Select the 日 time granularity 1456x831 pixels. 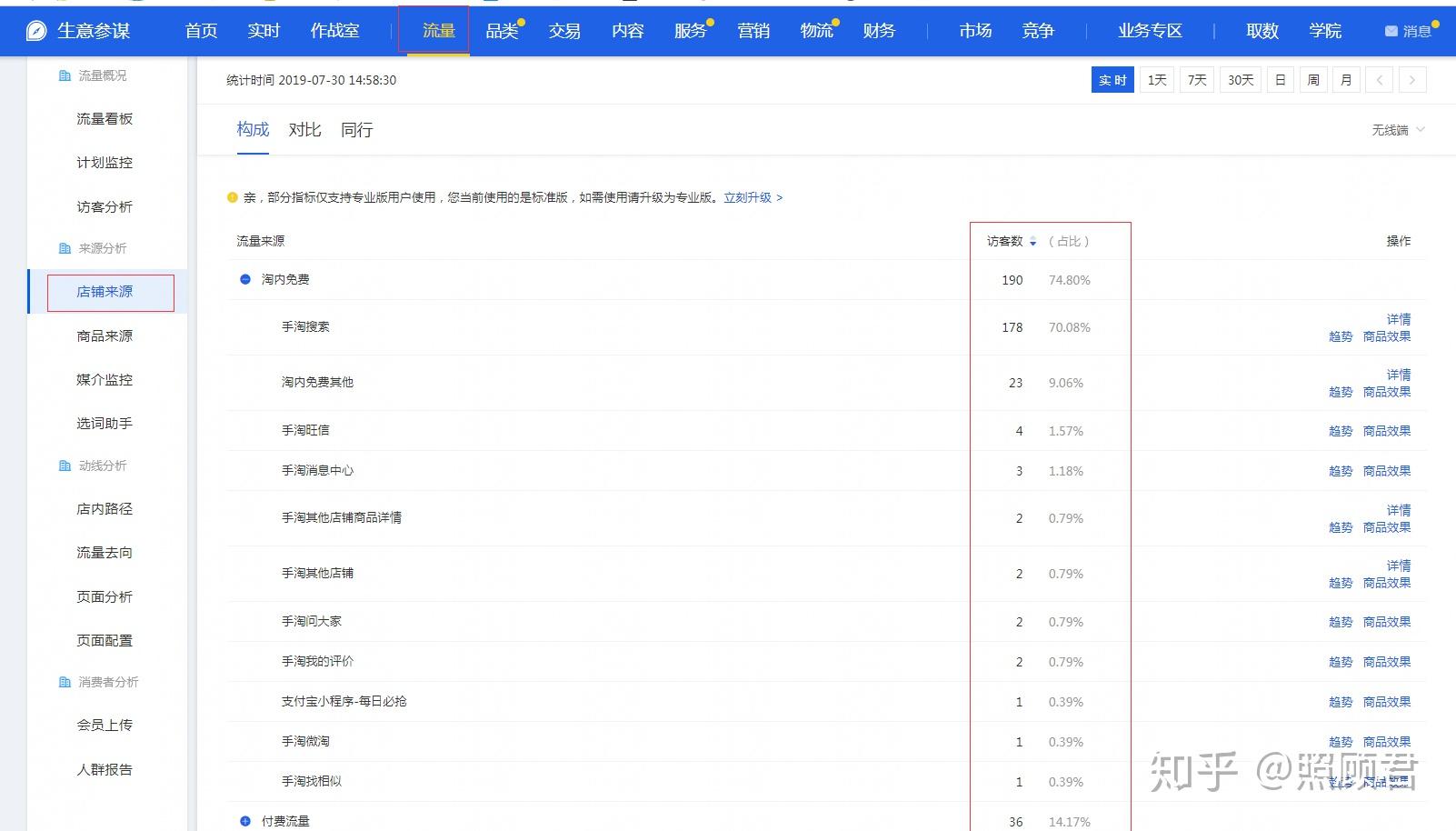point(1280,80)
